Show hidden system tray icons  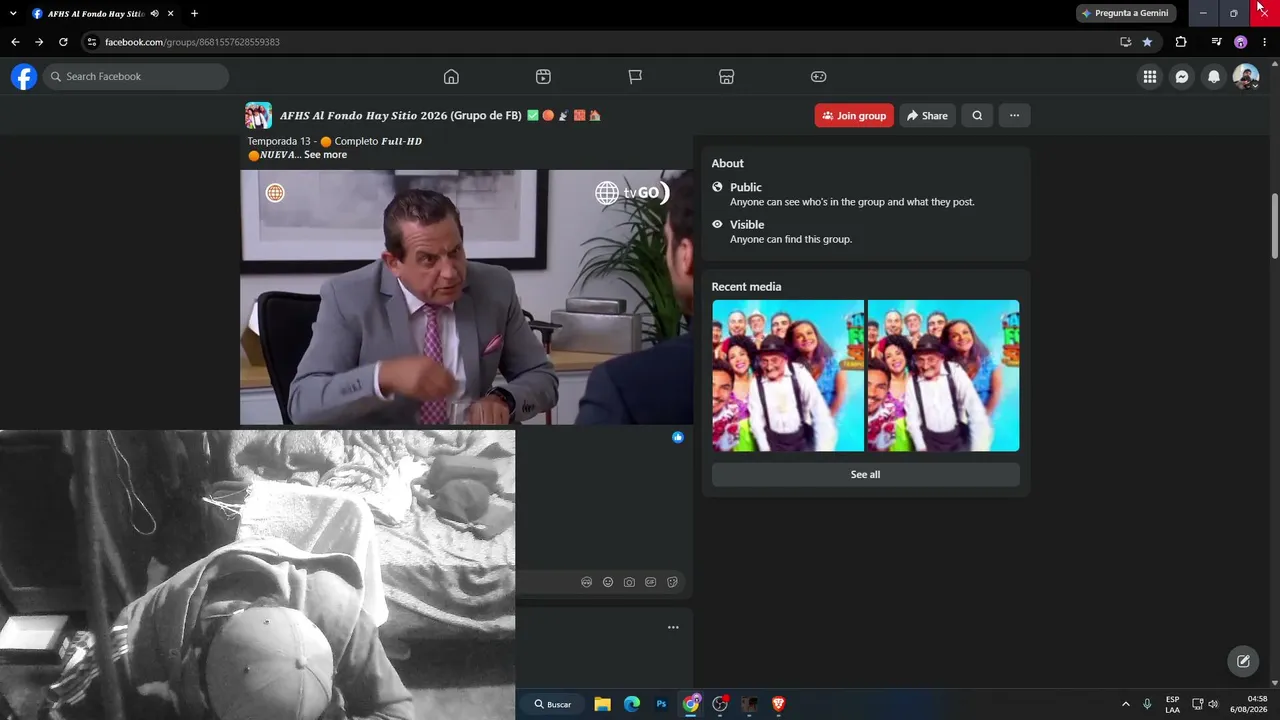click(1126, 704)
